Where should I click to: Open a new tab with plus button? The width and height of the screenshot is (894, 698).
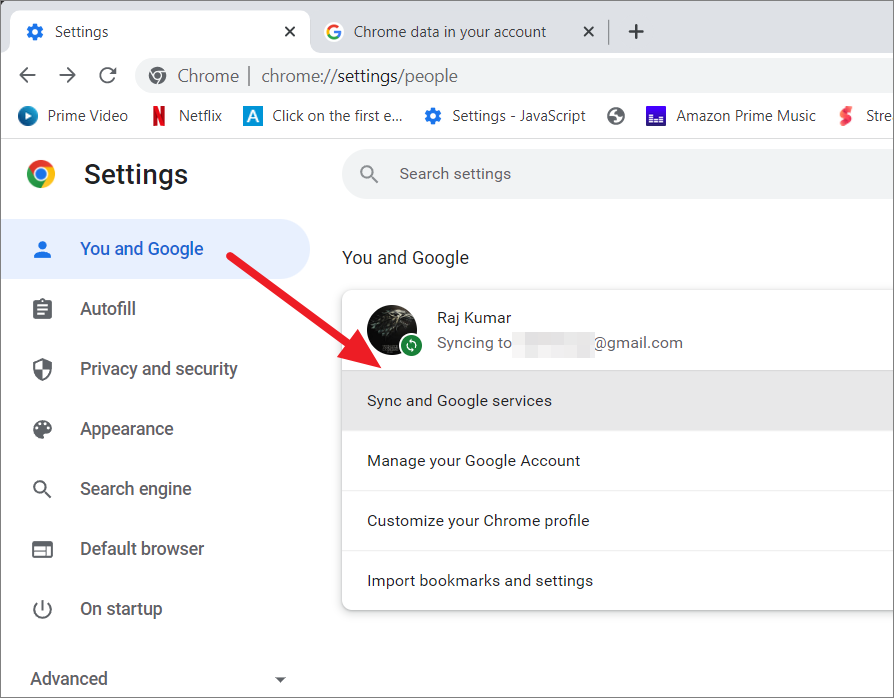(x=636, y=32)
